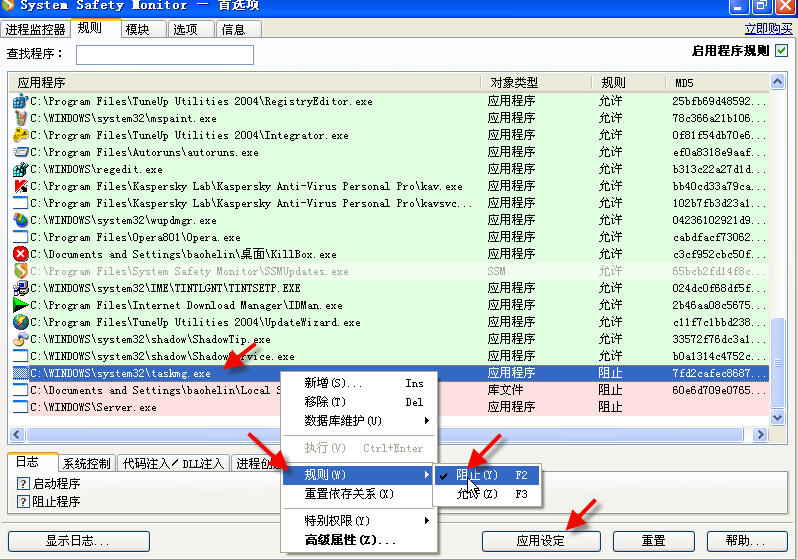Click the ShadowService.exe row icon
The height and width of the screenshot is (560, 798).
tap(20, 356)
